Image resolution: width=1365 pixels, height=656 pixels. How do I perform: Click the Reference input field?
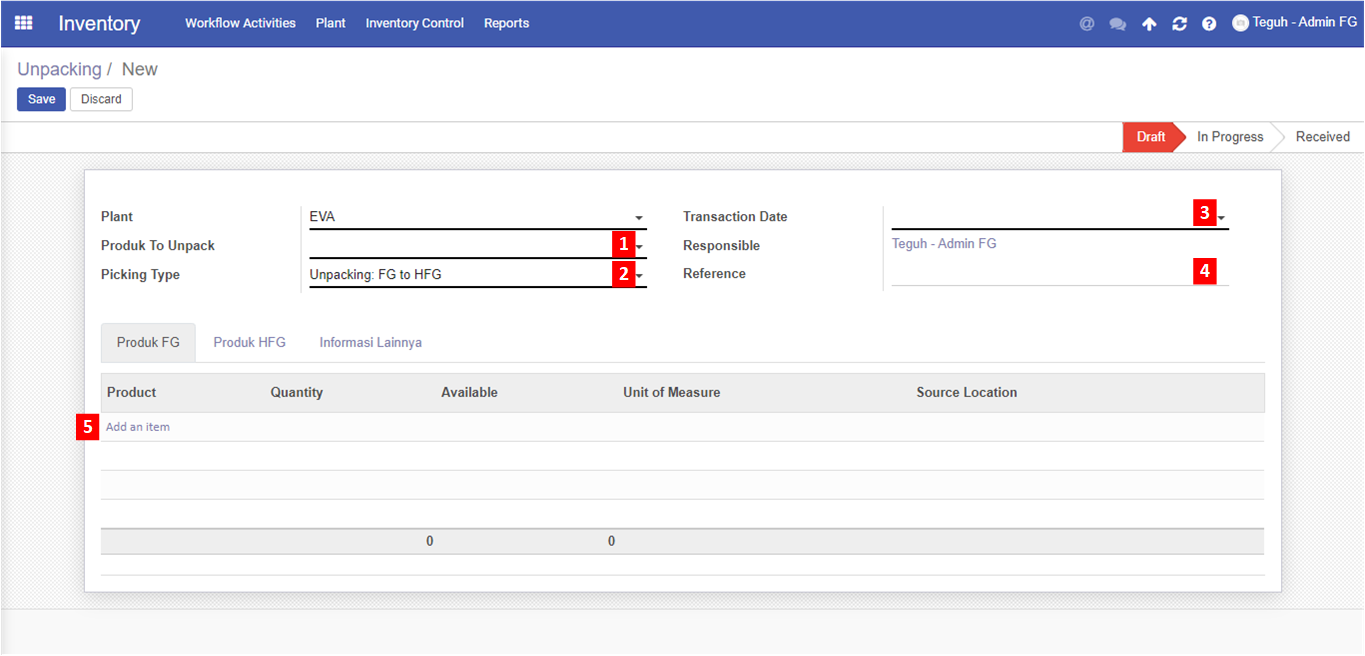pyautogui.click(x=1040, y=275)
